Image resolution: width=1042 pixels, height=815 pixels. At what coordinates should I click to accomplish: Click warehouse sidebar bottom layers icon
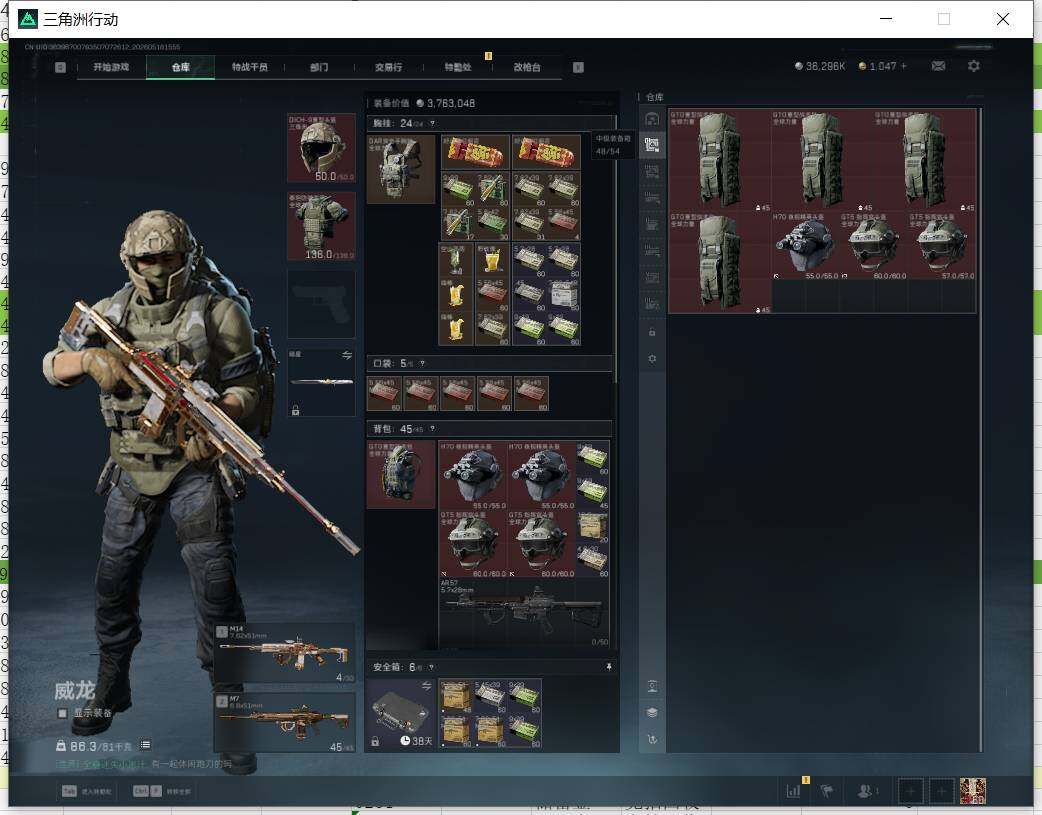click(x=652, y=713)
